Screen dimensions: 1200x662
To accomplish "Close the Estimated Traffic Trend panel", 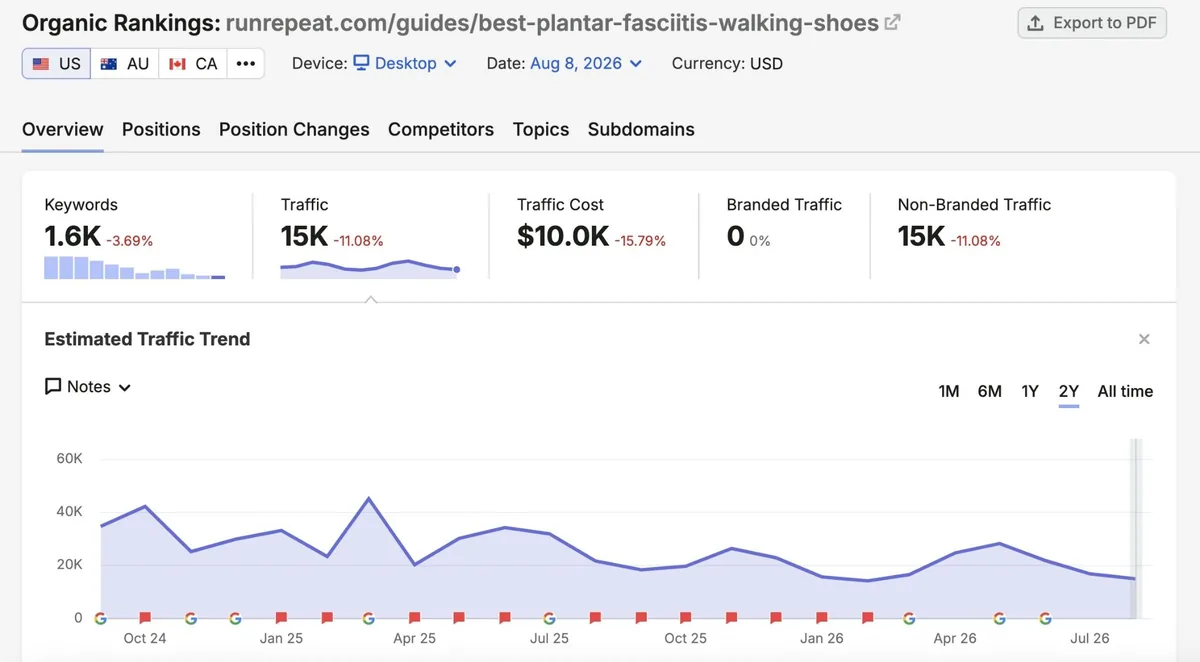I will pyautogui.click(x=1144, y=339).
